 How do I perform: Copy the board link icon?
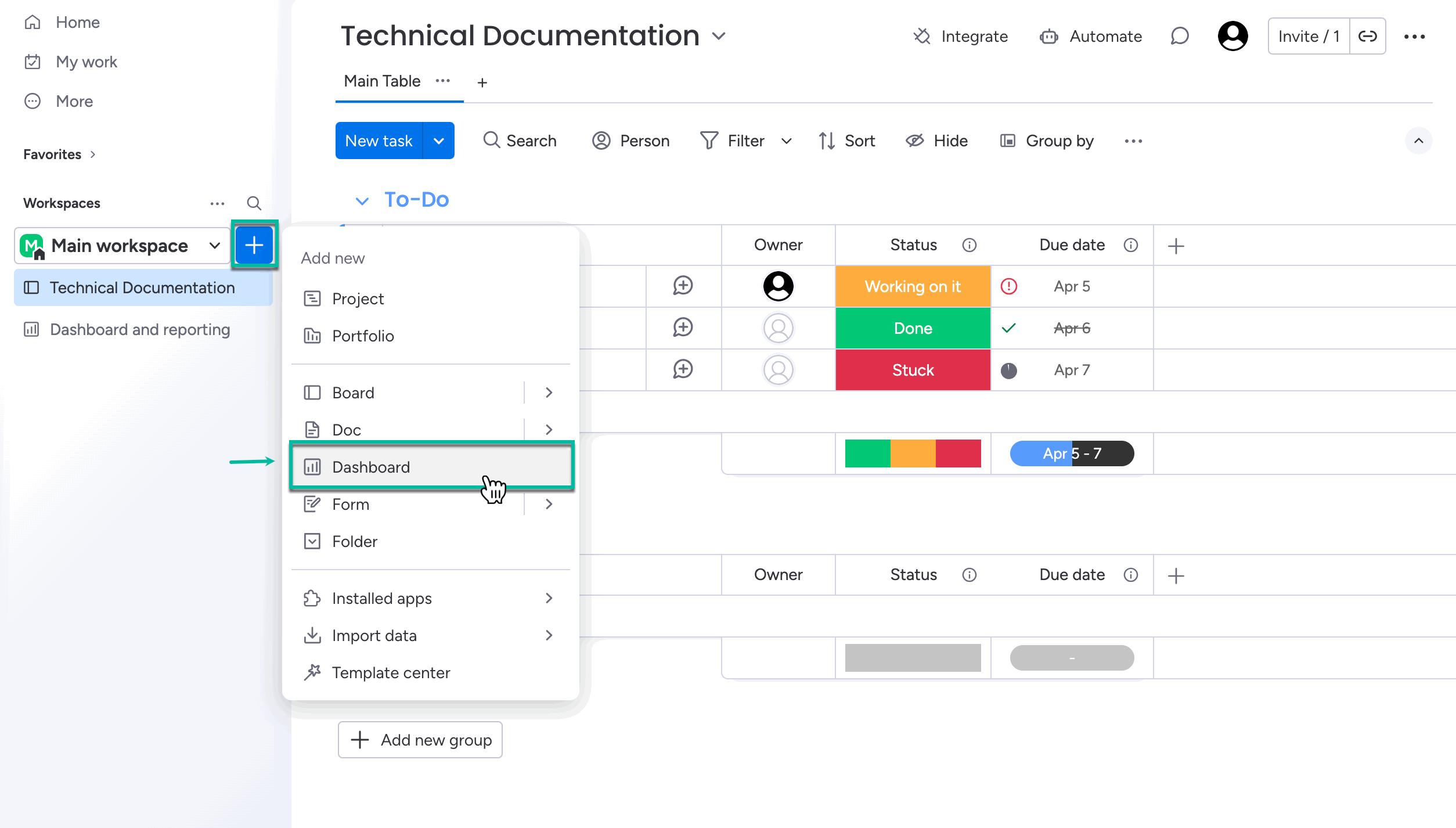click(1368, 35)
